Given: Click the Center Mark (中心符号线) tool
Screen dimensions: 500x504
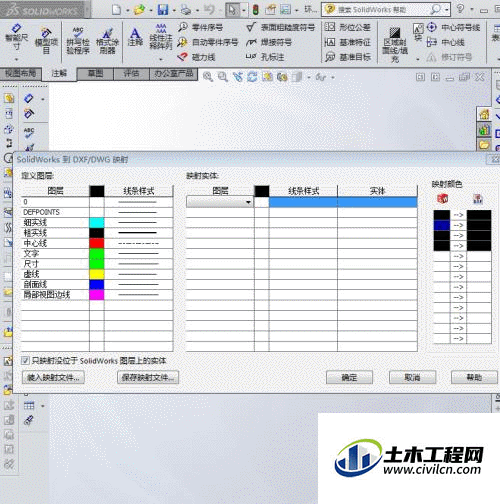Looking at the screenshot, I should point(453,27).
